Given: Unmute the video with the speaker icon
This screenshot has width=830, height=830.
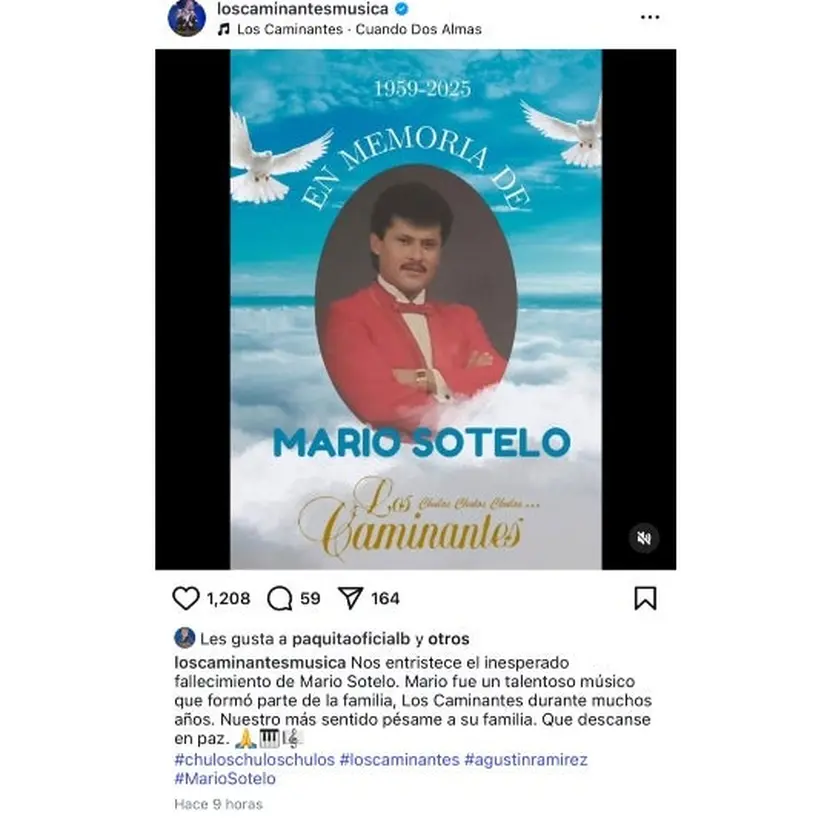Looking at the screenshot, I should 644,538.
